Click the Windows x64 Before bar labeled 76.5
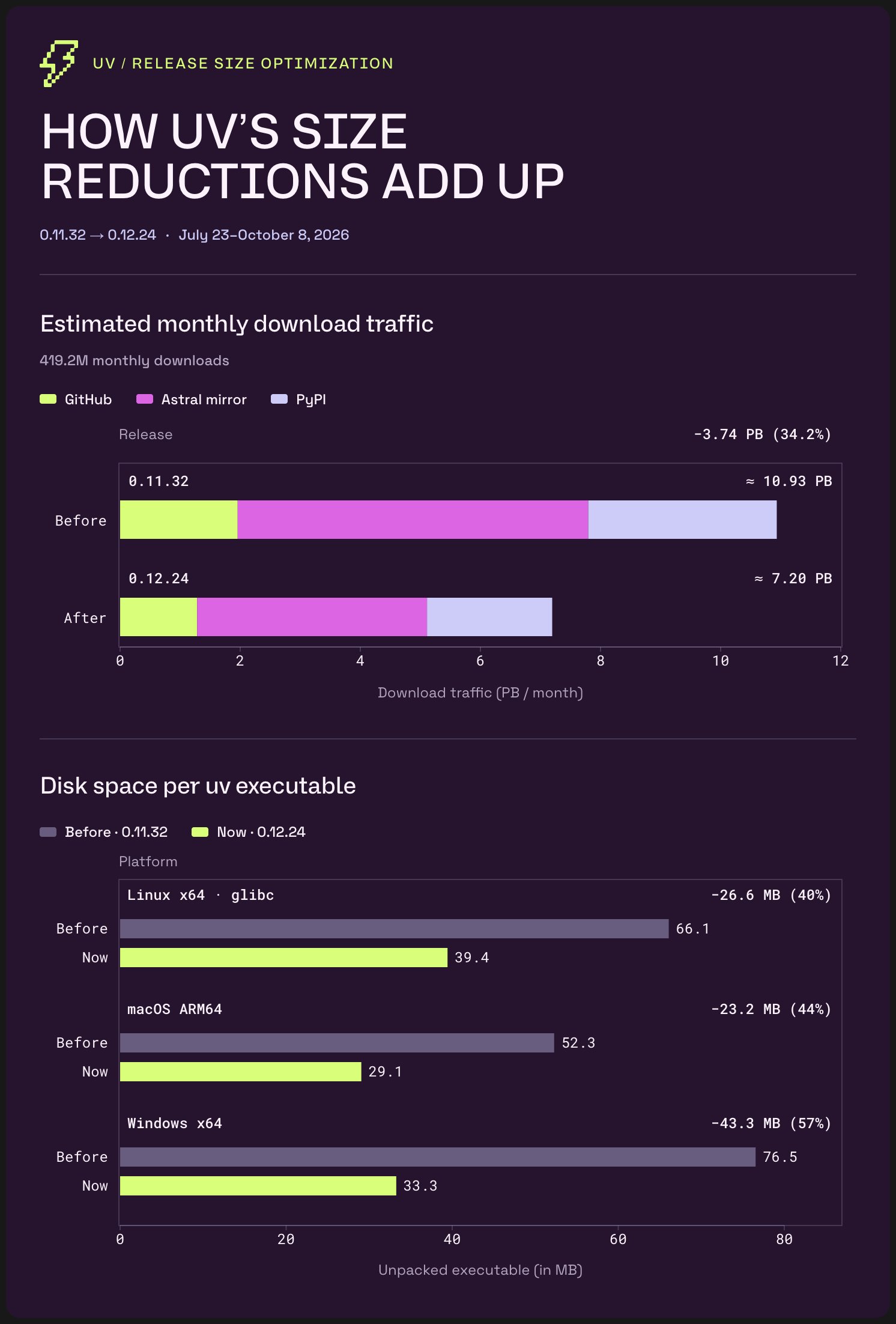The height and width of the screenshot is (1324, 896). 438,1157
